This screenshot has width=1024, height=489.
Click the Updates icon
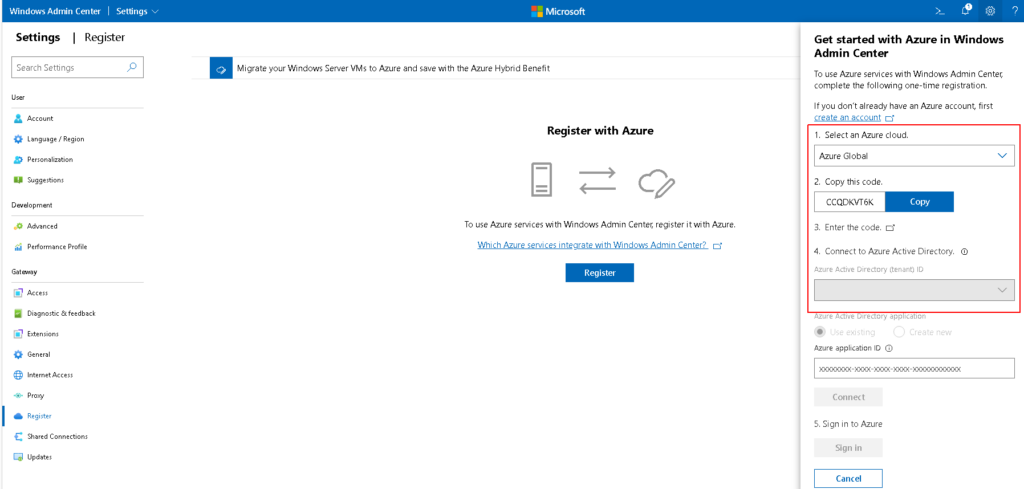point(18,457)
